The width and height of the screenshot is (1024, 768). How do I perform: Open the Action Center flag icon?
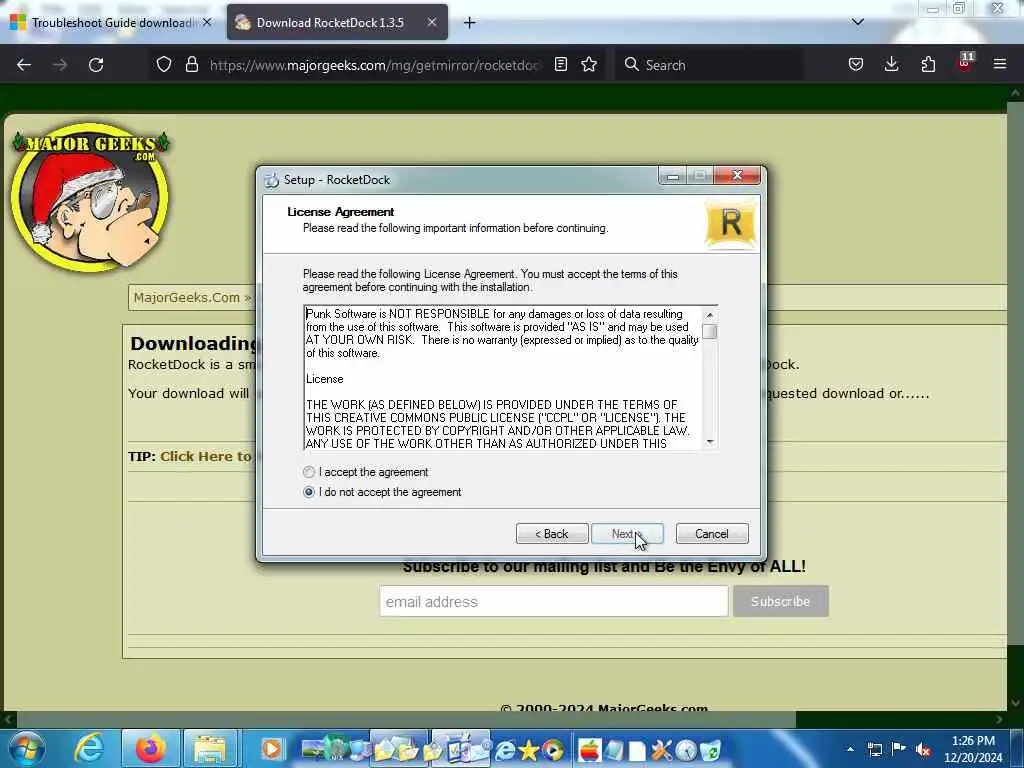(899, 749)
